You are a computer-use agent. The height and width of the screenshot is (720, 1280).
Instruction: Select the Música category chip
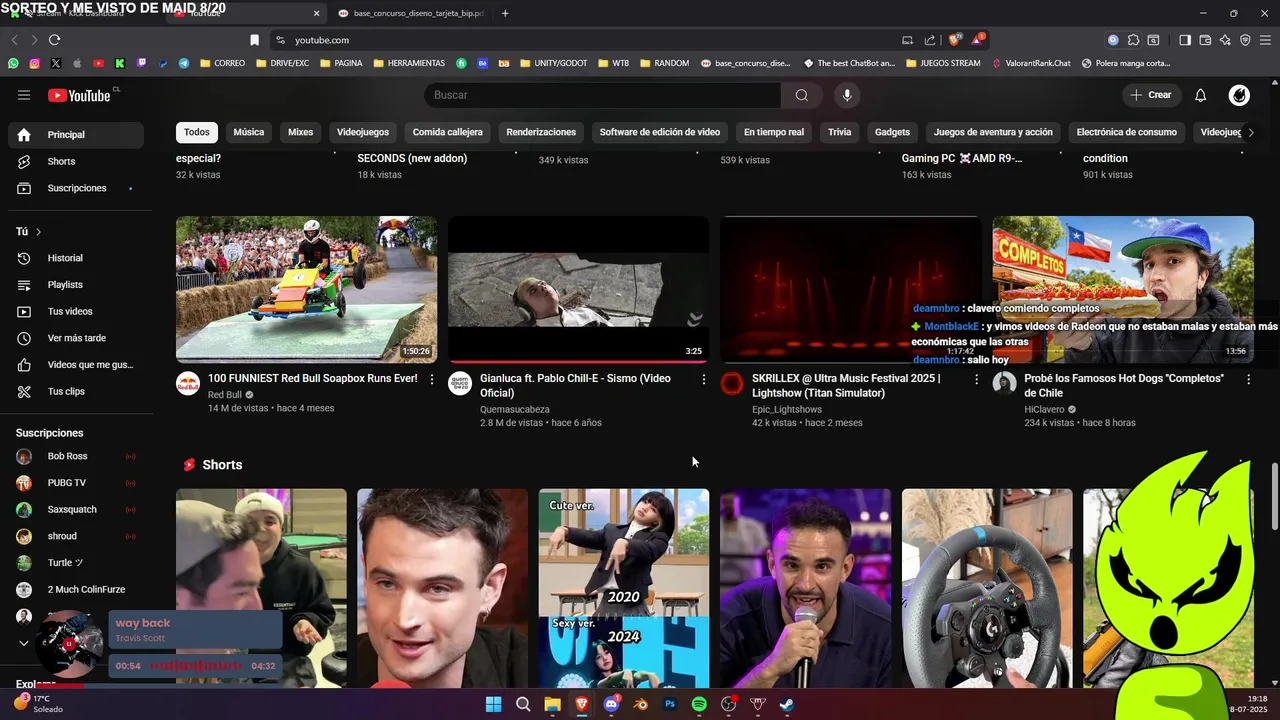pyautogui.click(x=249, y=132)
